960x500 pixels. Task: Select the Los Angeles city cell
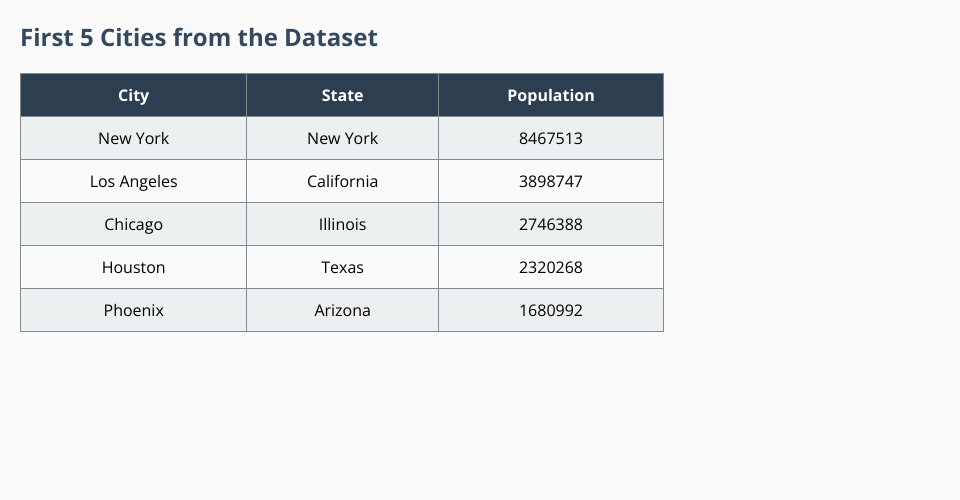(133, 182)
